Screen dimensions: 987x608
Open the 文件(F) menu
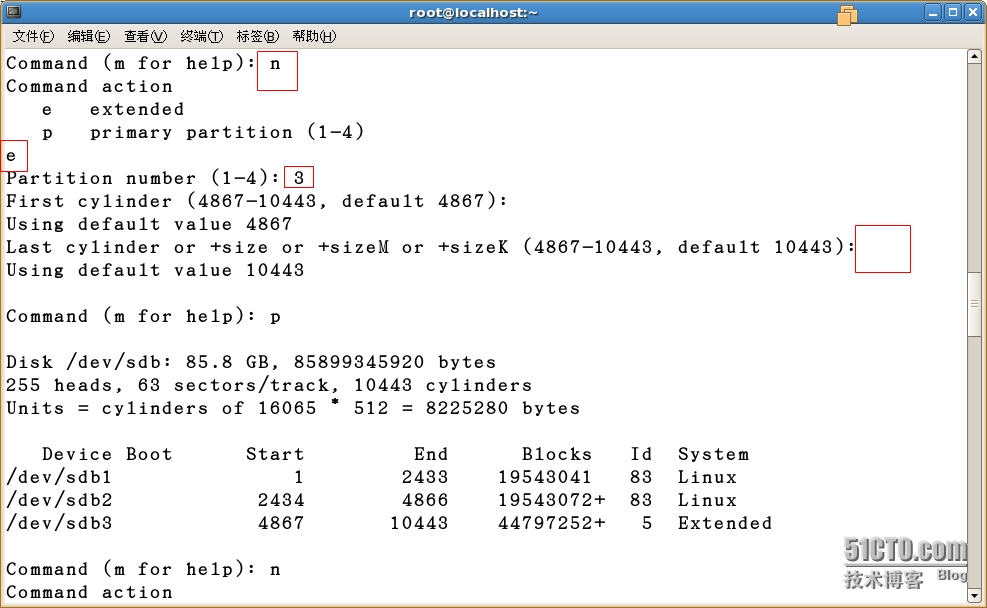point(33,37)
